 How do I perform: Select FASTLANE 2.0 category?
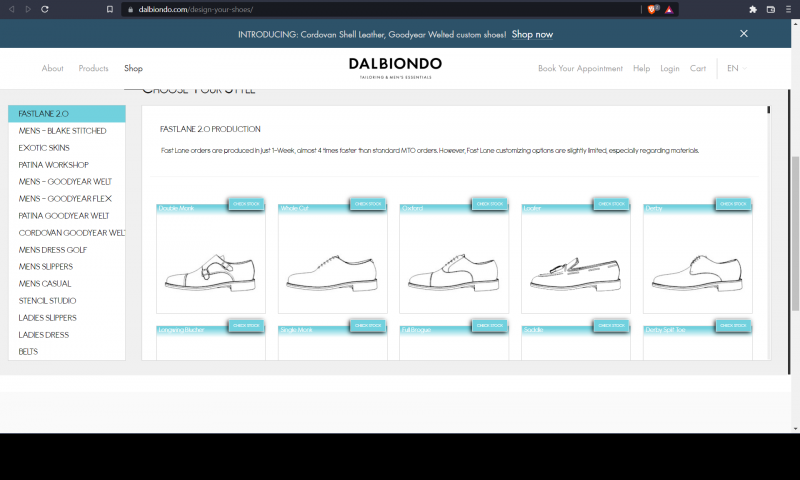[x=67, y=114]
